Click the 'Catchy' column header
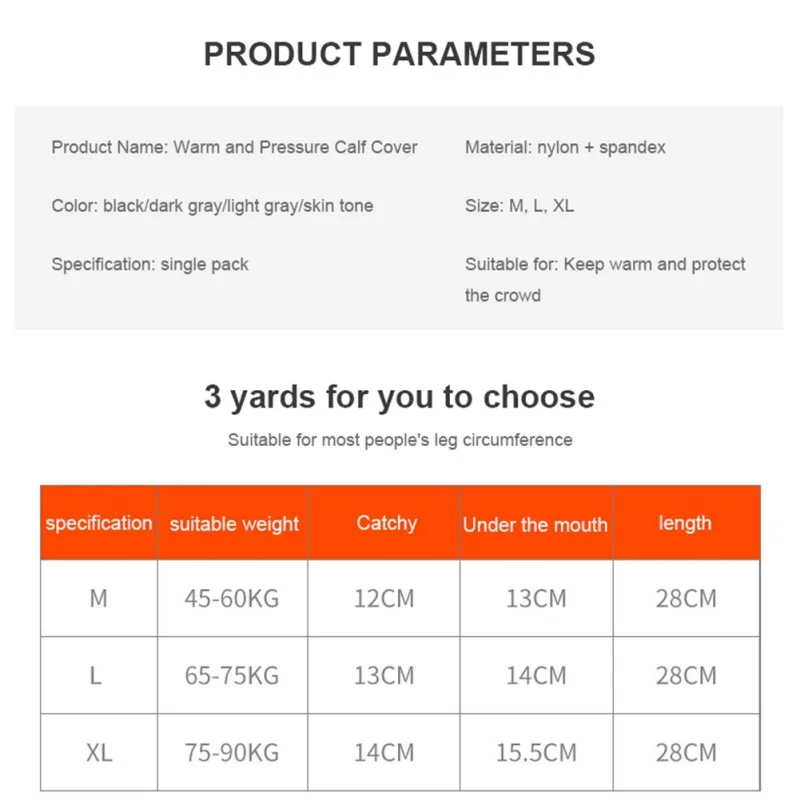800x800 pixels. [x=386, y=523]
